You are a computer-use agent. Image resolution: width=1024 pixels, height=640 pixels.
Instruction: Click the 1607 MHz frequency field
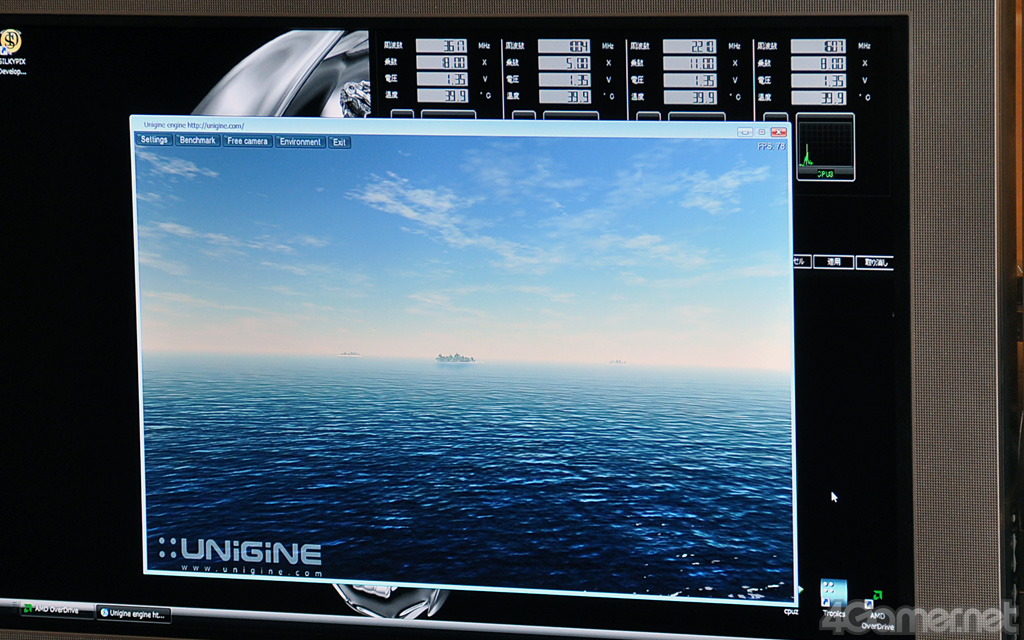click(x=818, y=46)
